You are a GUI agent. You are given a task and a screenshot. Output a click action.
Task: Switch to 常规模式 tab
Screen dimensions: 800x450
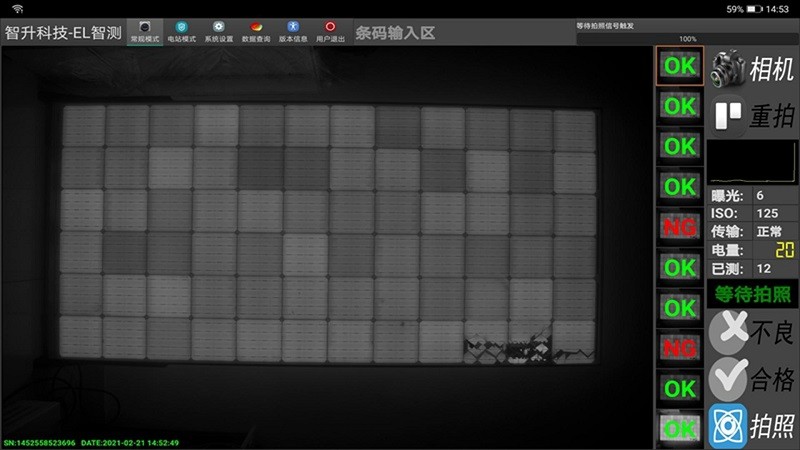(x=145, y=30)
